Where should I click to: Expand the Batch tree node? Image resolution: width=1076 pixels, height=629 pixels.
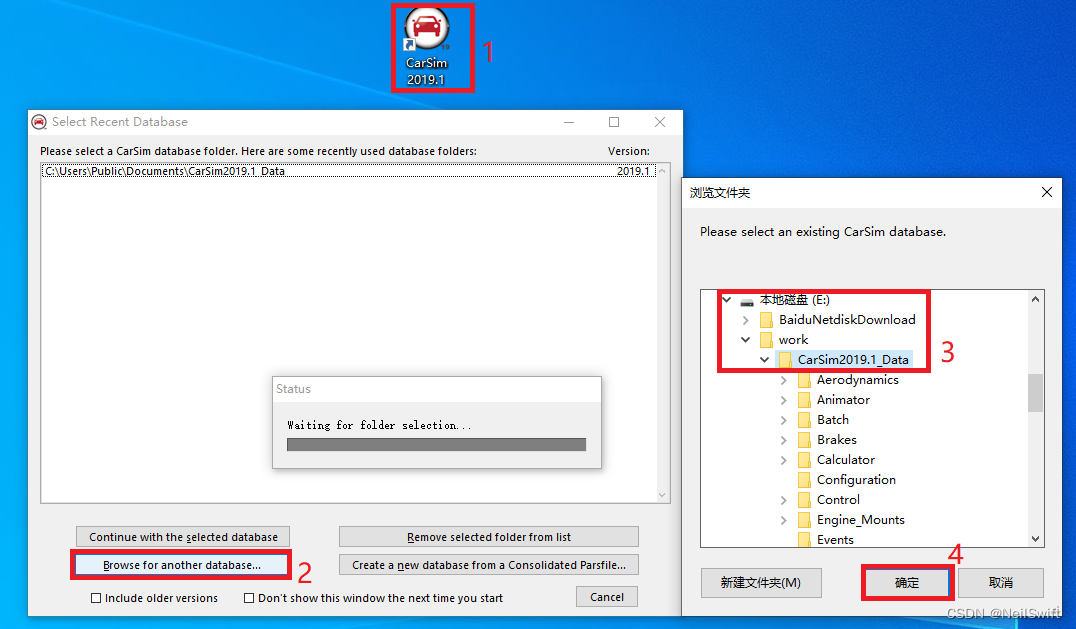coord(784,420)
